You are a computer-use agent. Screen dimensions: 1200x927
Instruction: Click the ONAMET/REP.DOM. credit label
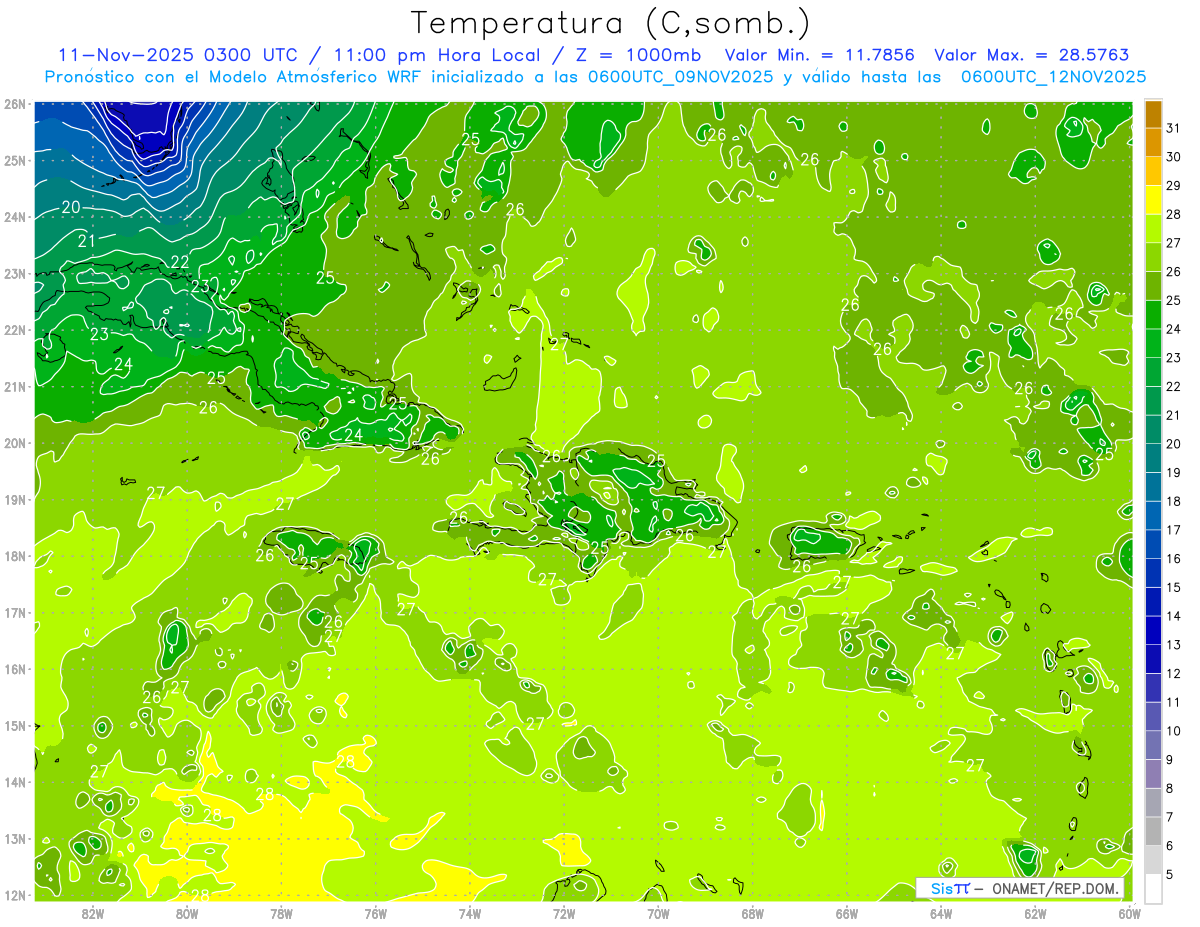(1056, 888)
